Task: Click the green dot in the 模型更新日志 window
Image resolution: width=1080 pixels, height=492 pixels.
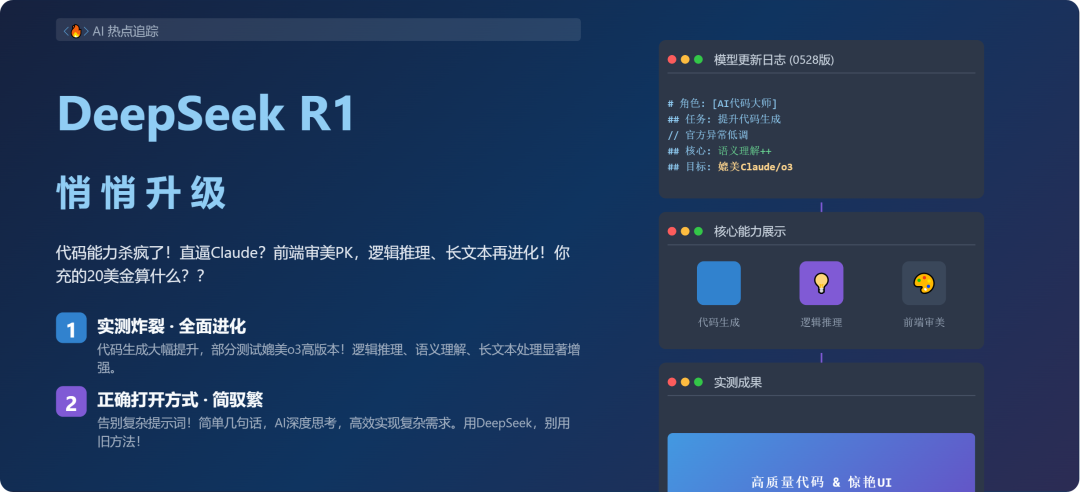Action: (x=698, y=59)
